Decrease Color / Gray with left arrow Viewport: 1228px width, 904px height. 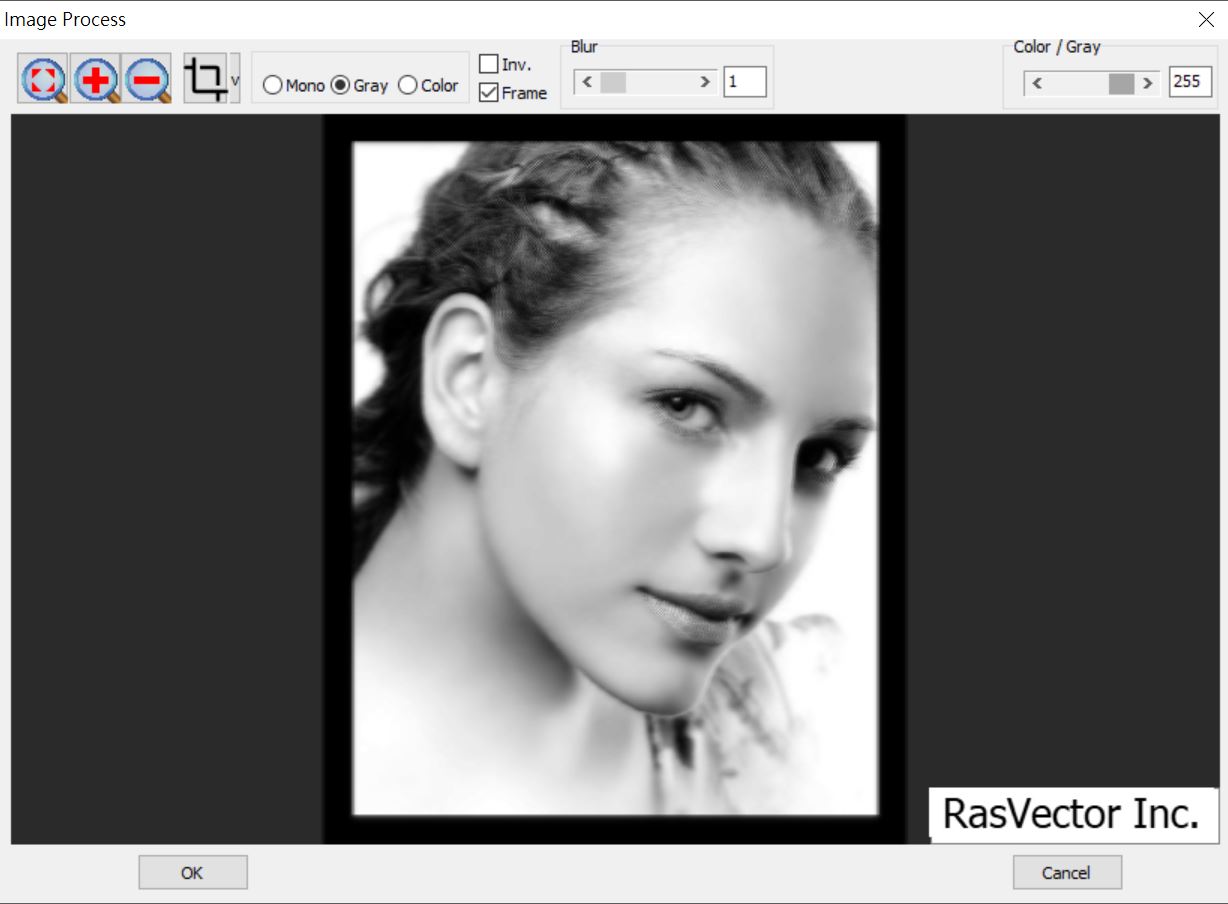[1037, 84]
